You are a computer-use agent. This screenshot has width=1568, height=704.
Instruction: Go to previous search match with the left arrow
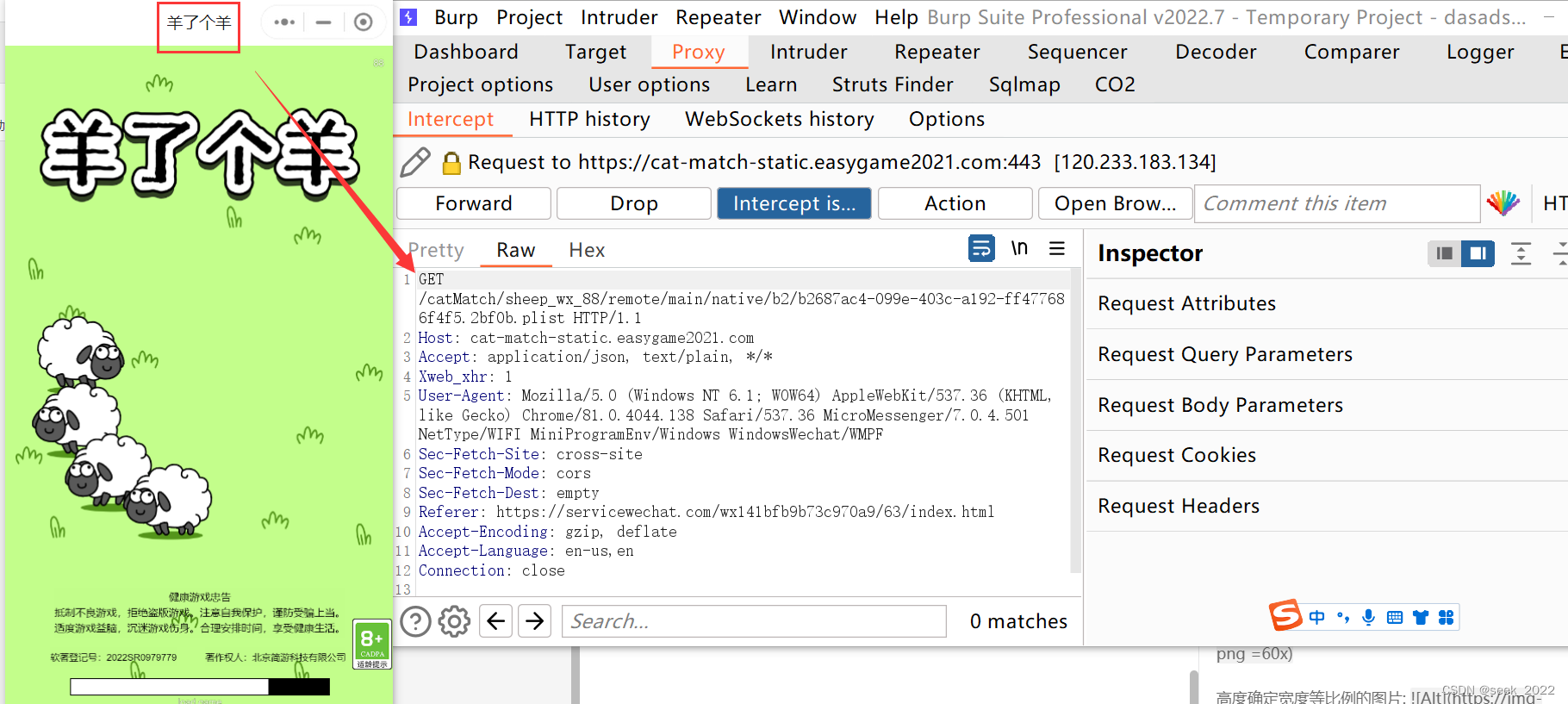click(x=495, y=620)
